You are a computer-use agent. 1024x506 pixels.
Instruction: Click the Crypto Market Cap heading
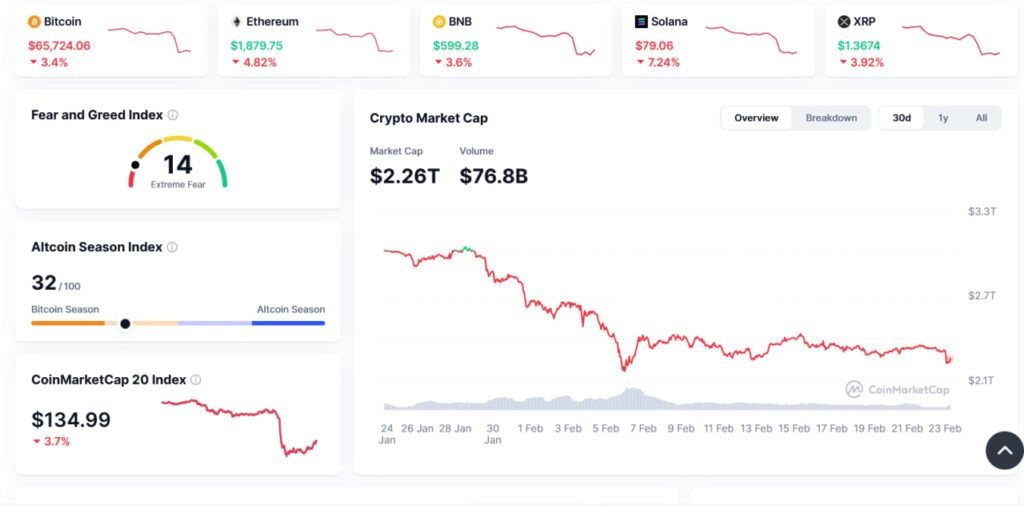(x=429, y=118)
